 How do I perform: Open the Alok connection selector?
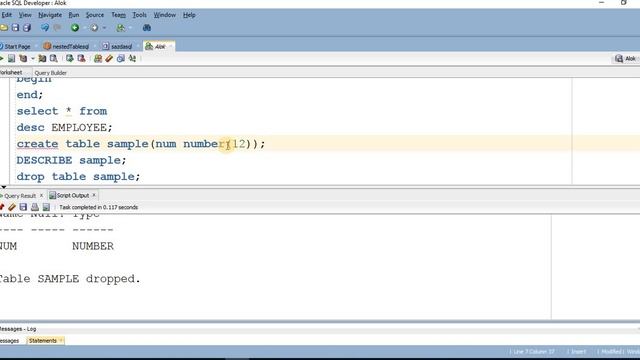pyautogui.click(x=626, y=59)
